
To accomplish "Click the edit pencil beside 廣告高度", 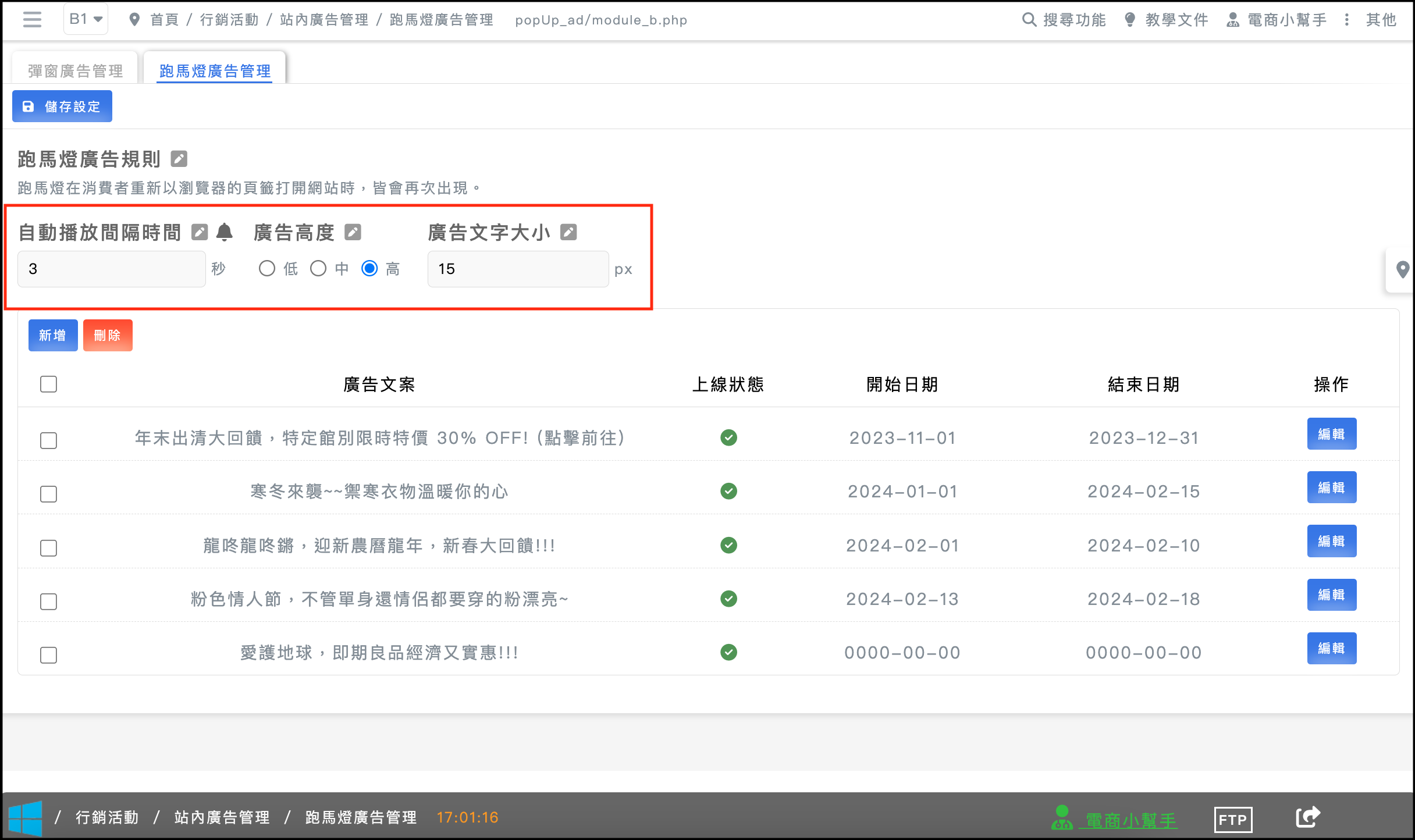I will [353, 232].
